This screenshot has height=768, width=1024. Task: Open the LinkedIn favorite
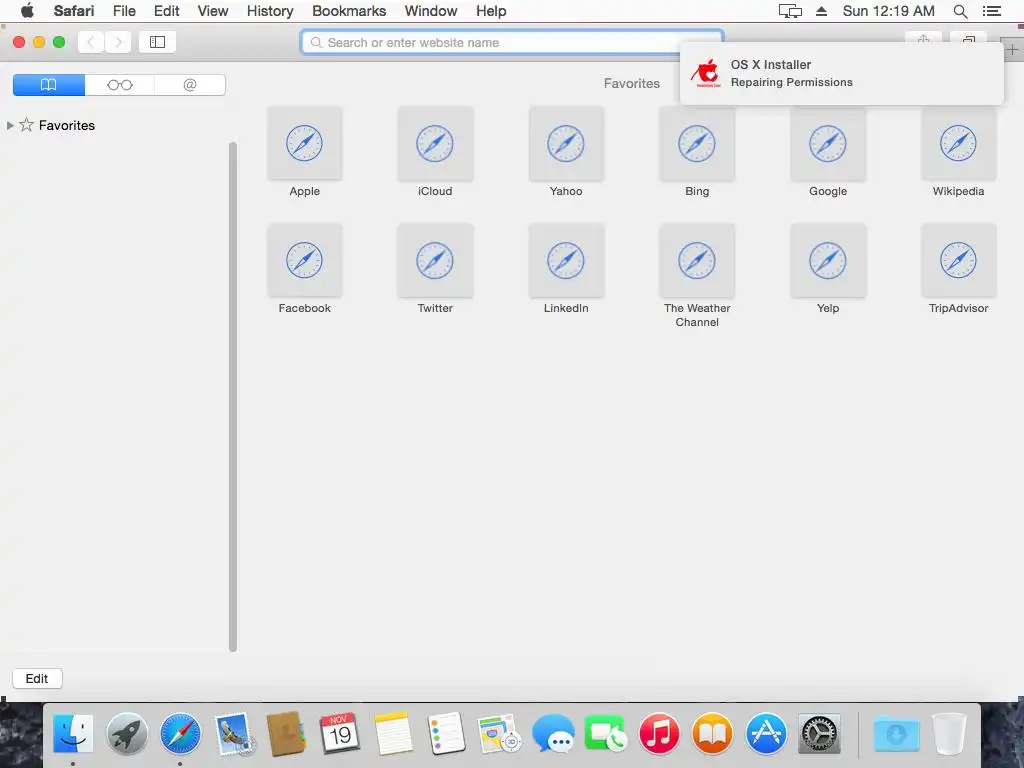tap(566, 261)
